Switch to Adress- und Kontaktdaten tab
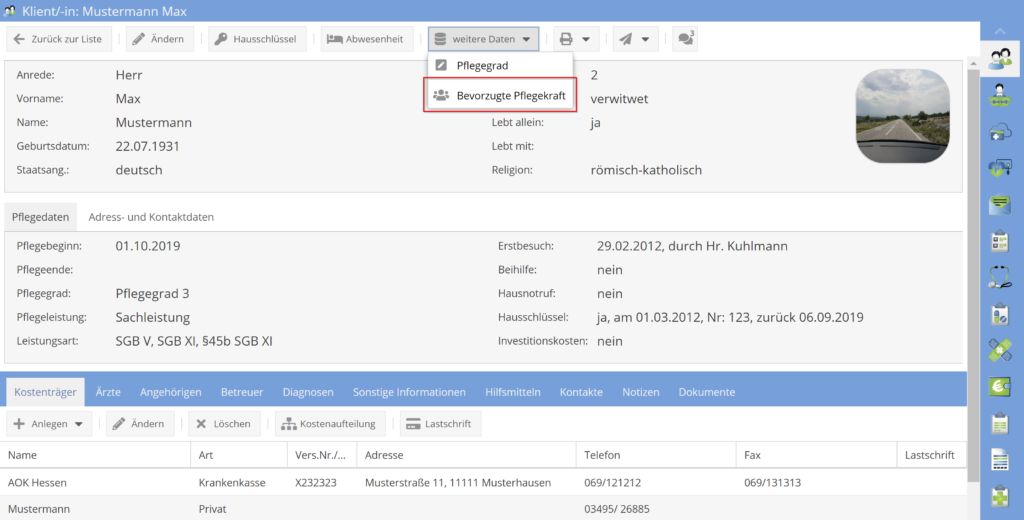The height and width of the screenshot is (520, 1024). pos(151,217)
